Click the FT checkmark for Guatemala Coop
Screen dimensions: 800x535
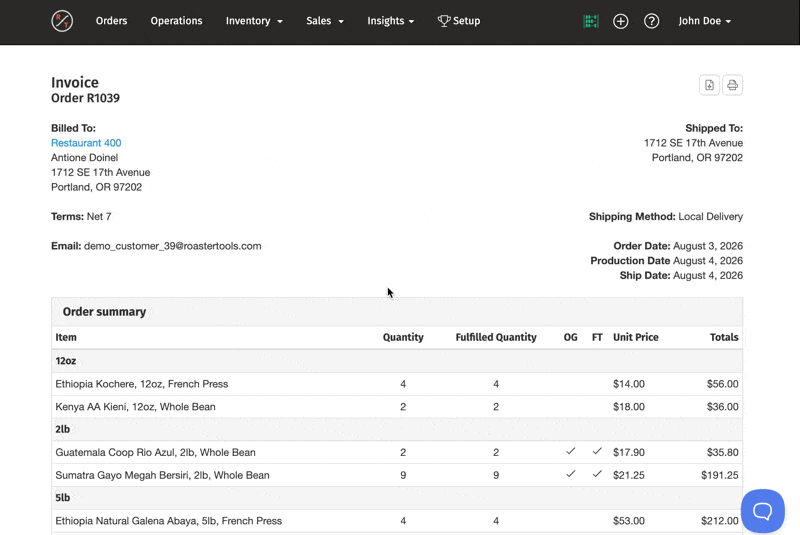coord(597,451)
